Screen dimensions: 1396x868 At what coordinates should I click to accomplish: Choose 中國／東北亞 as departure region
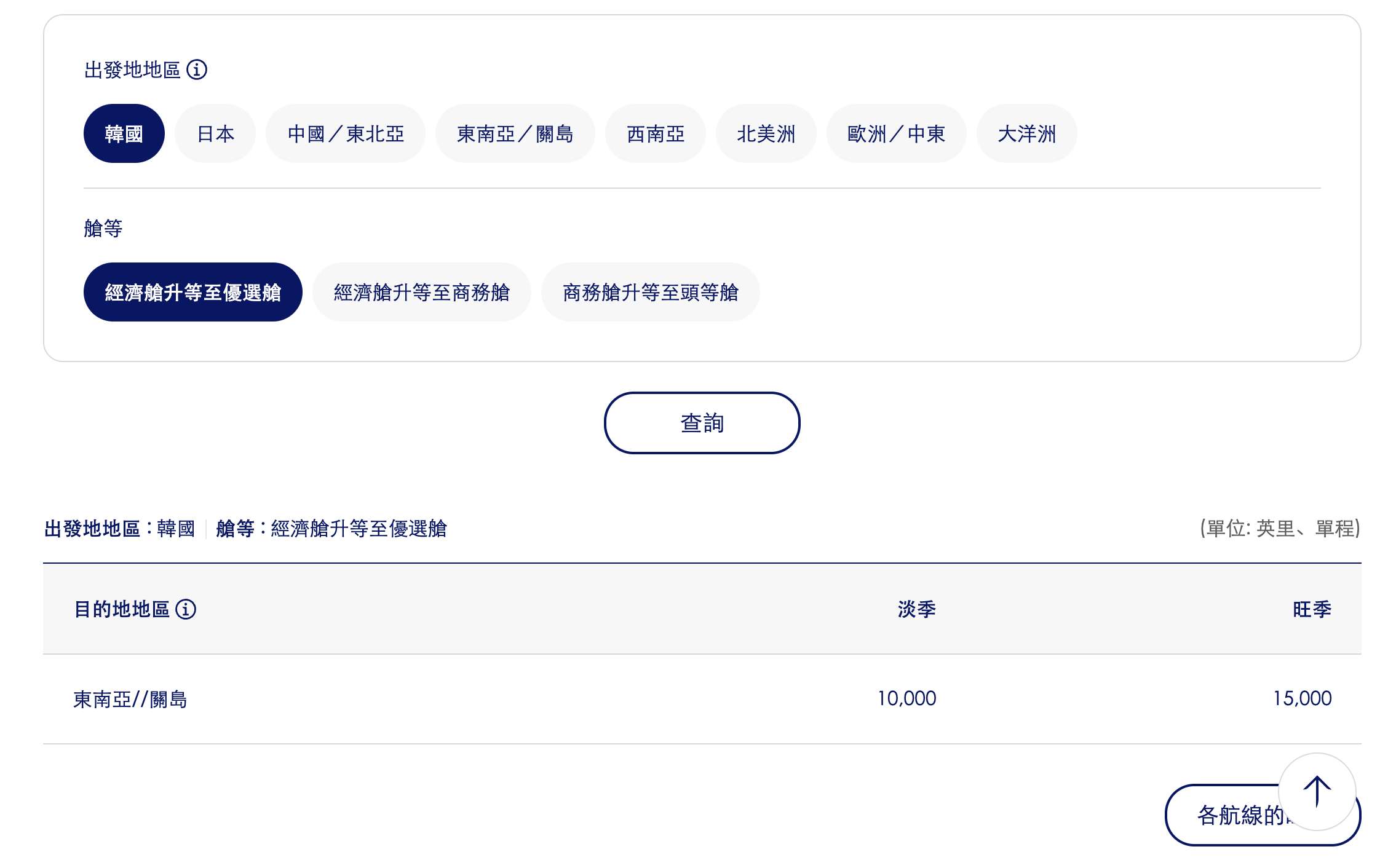pyautogui.click(x=346, y=133)
